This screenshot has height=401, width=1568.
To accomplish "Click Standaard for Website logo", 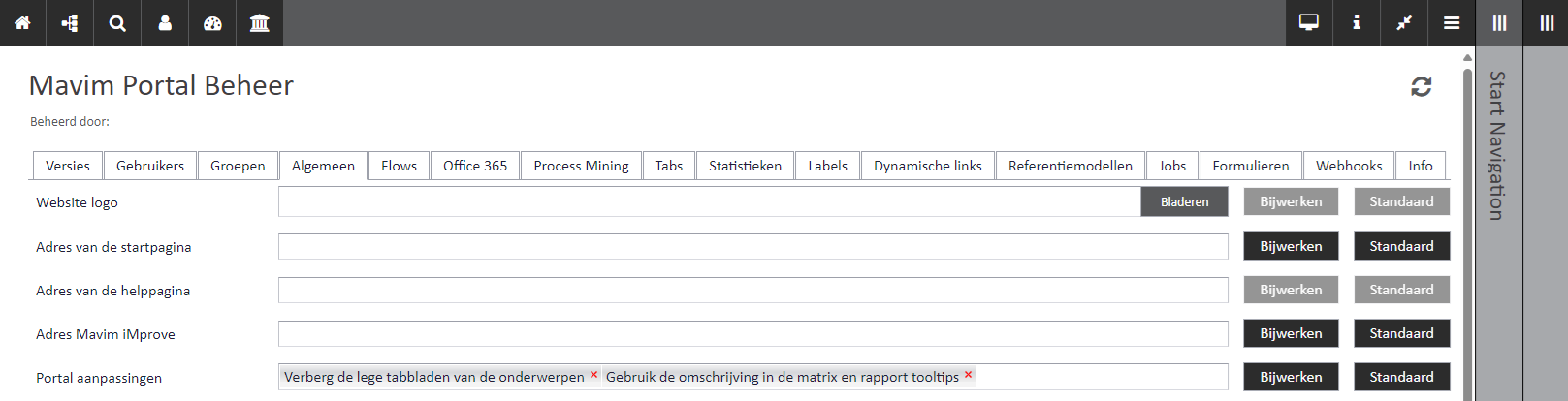I will (1401, 201).
